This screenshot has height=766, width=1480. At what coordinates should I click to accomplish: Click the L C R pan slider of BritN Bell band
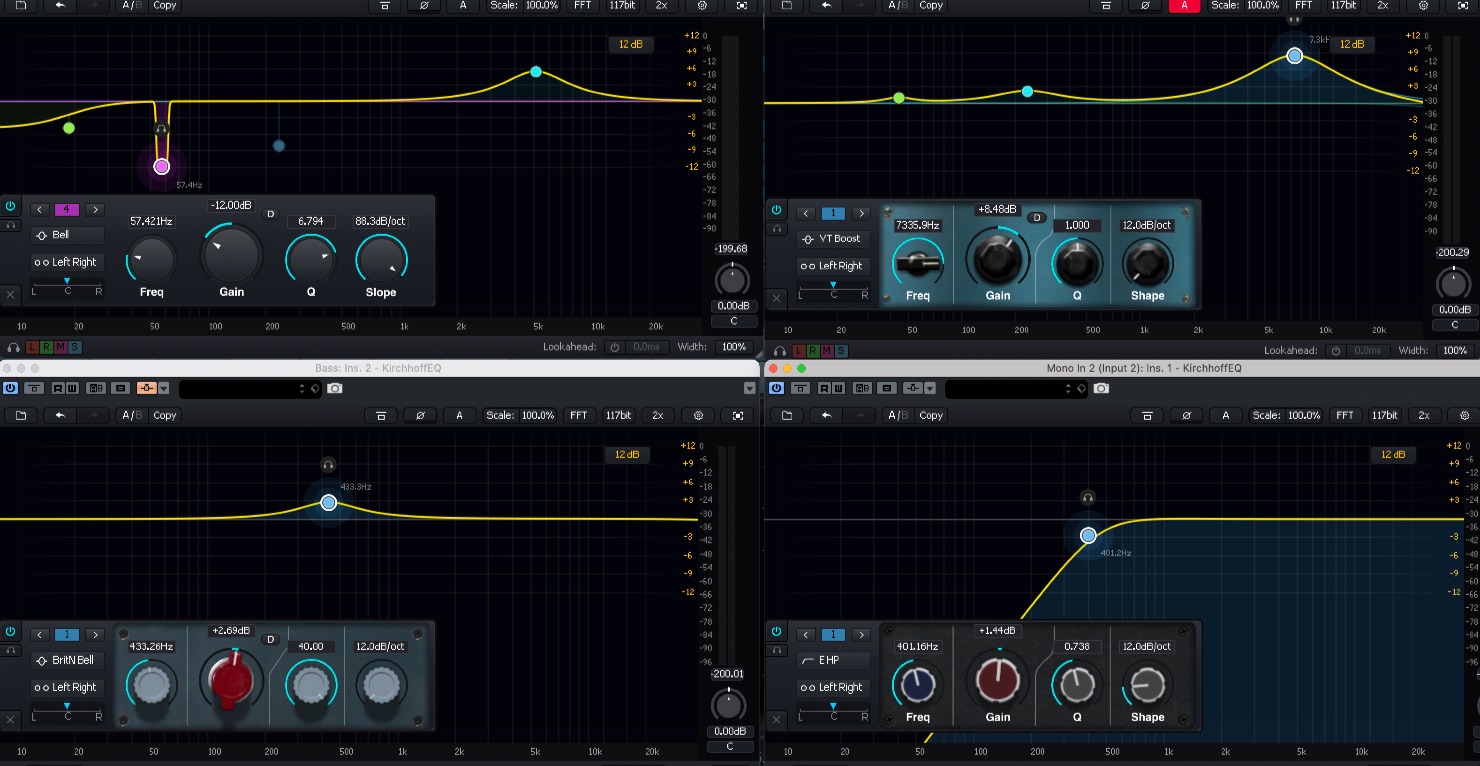pos(67,711)
